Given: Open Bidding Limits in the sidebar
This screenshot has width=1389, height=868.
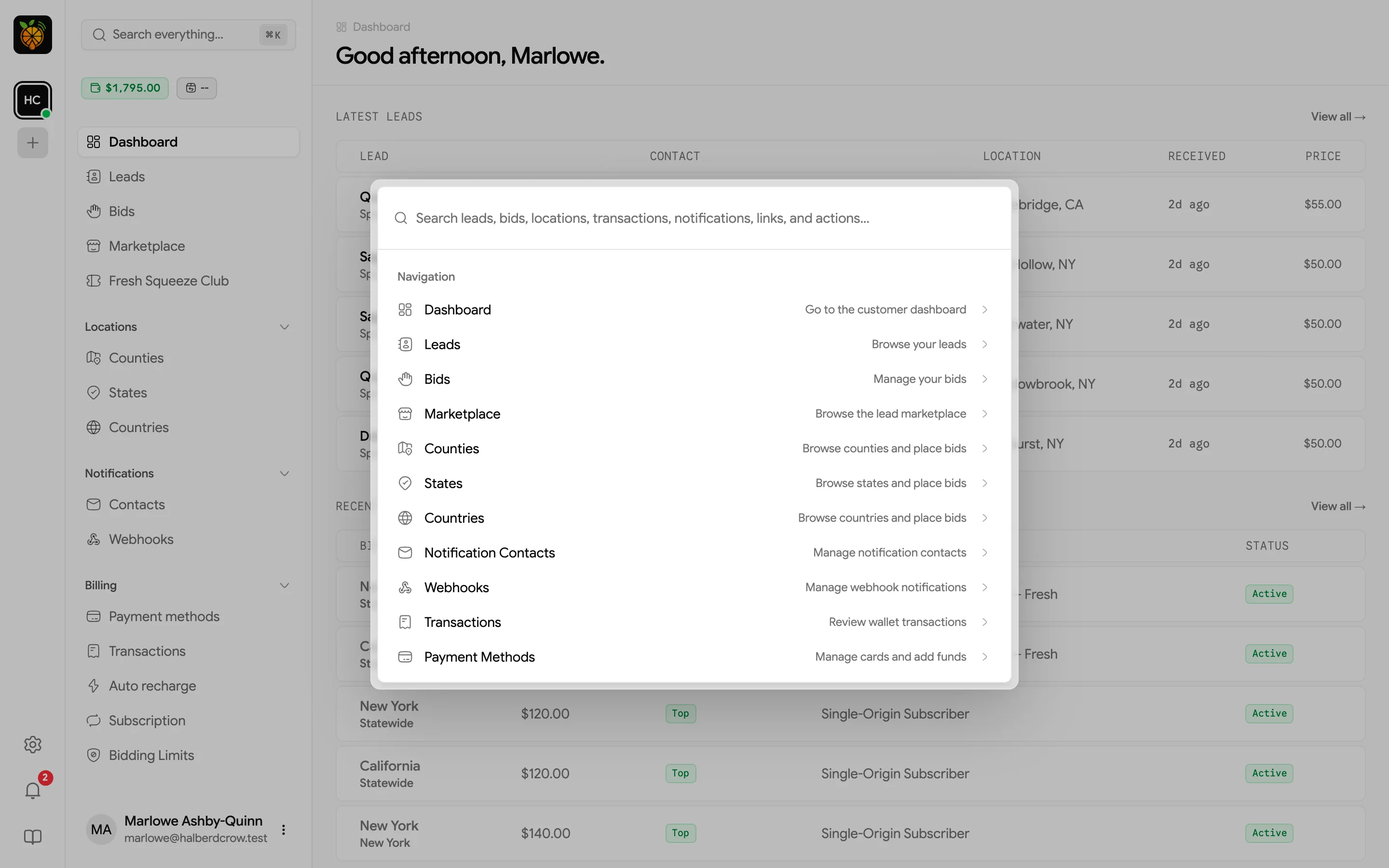Looking at the screenshot, I should [x=188, y=756].
